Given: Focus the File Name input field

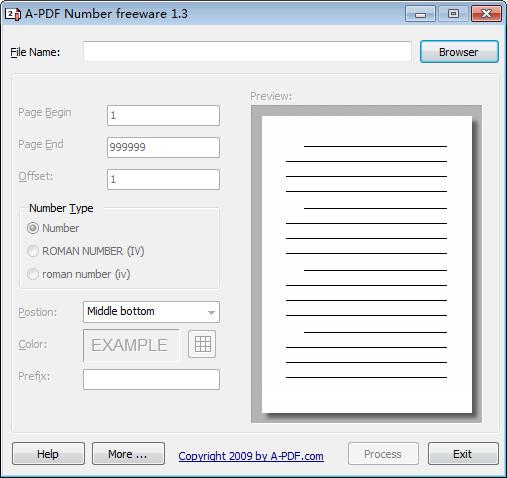Looking at the screenshot, I should pyautogui.click(x=247, y=51).
